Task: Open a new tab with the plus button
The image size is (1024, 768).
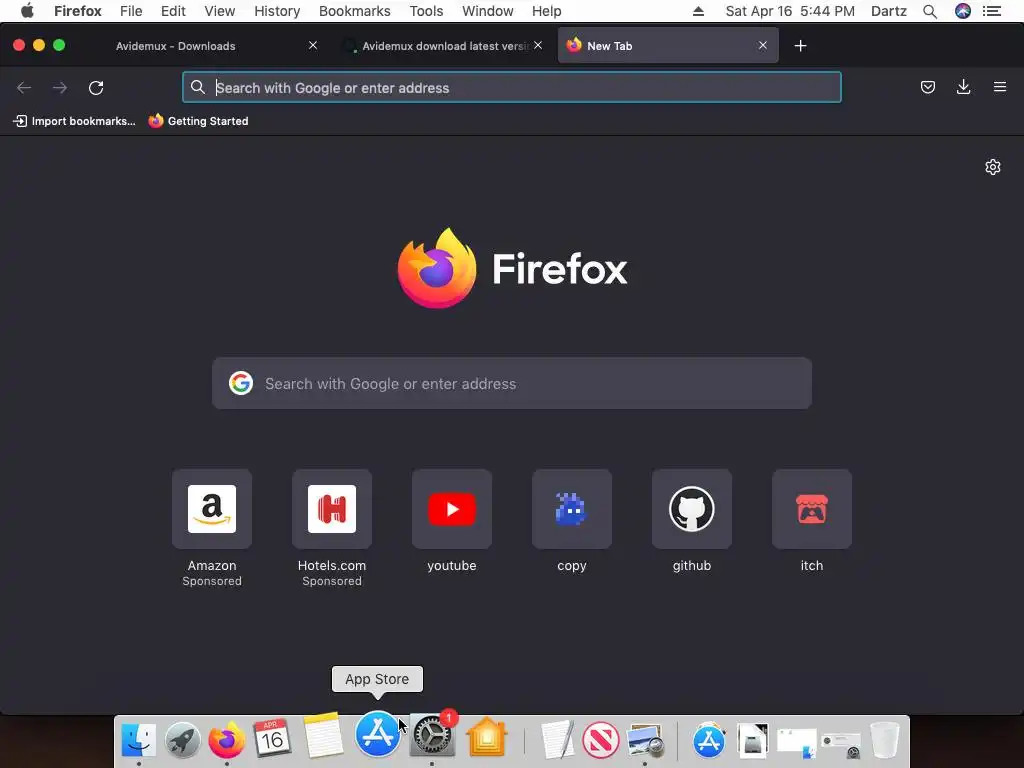Action: [800, 46]
